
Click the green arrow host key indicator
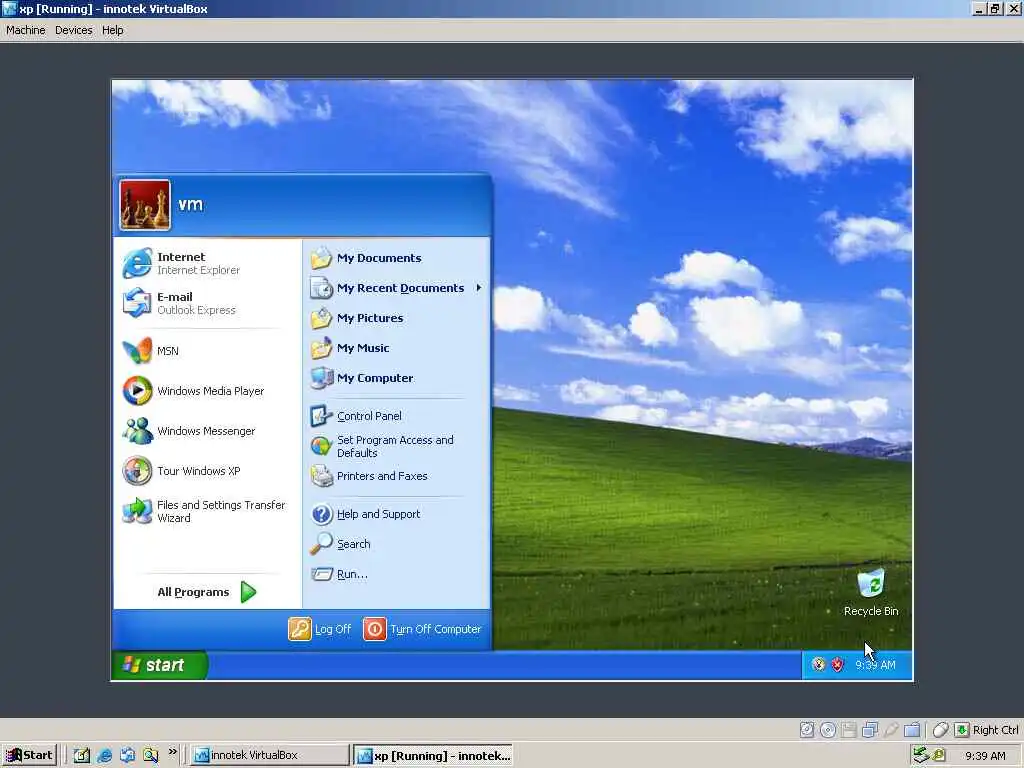(961, 729)
